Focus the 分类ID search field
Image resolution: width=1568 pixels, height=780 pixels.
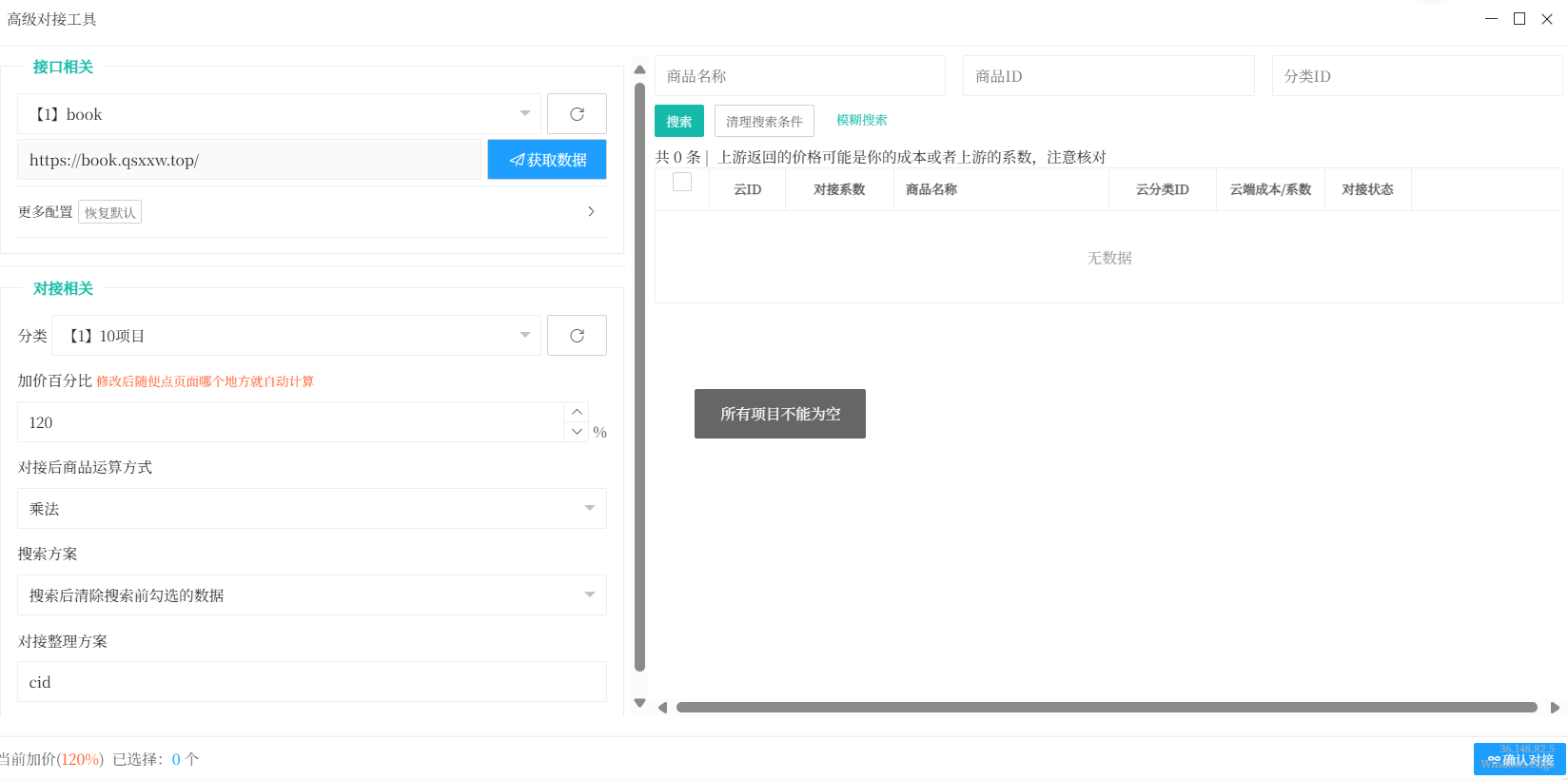[x=1418, y=76]
